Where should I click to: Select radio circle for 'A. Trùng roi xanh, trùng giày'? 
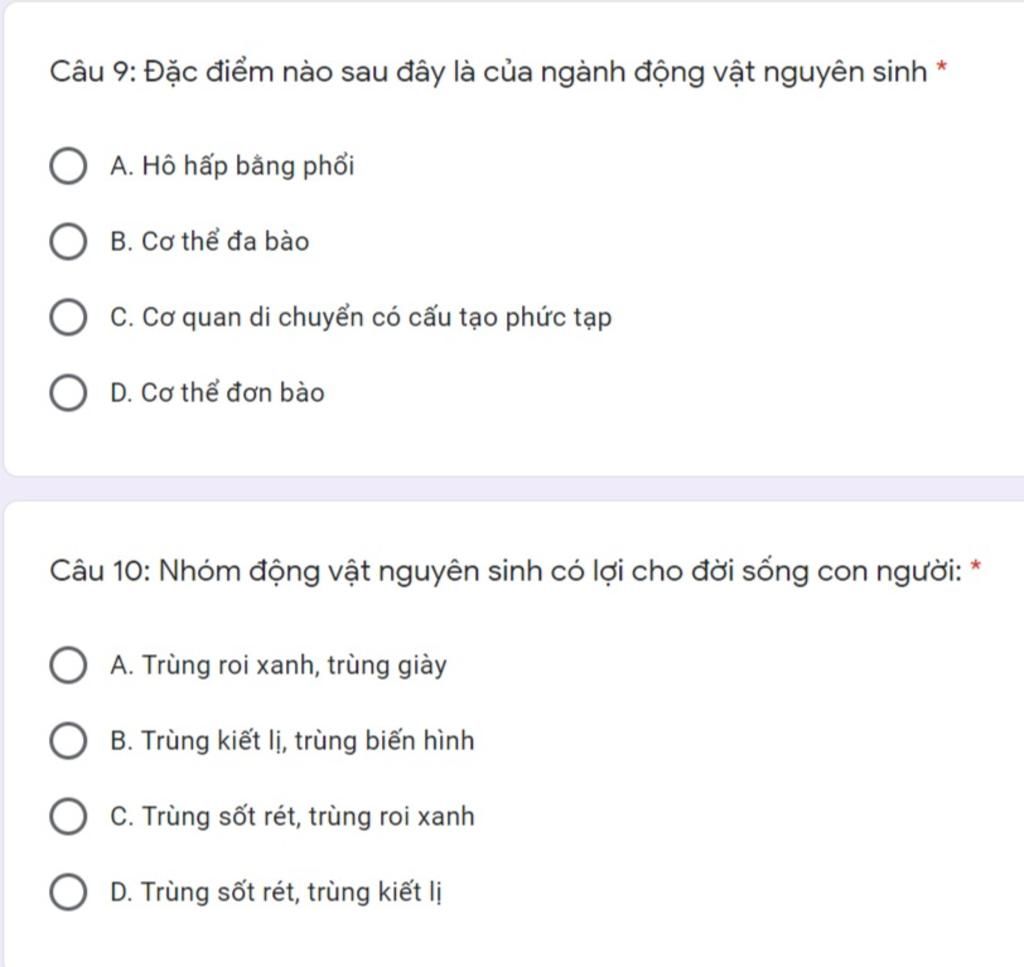tap(68, 665)
